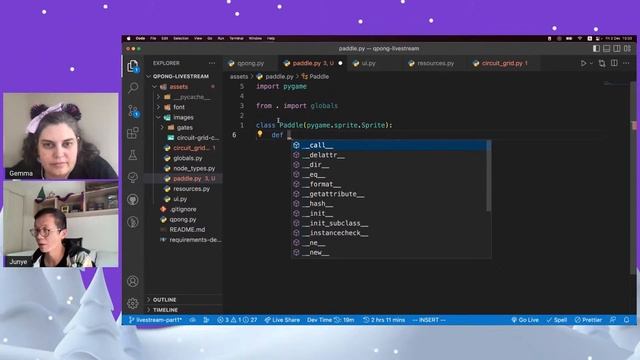Select __init__ from autocomplete list
This screenshot has width=640, height=360.
click(391, 213)
